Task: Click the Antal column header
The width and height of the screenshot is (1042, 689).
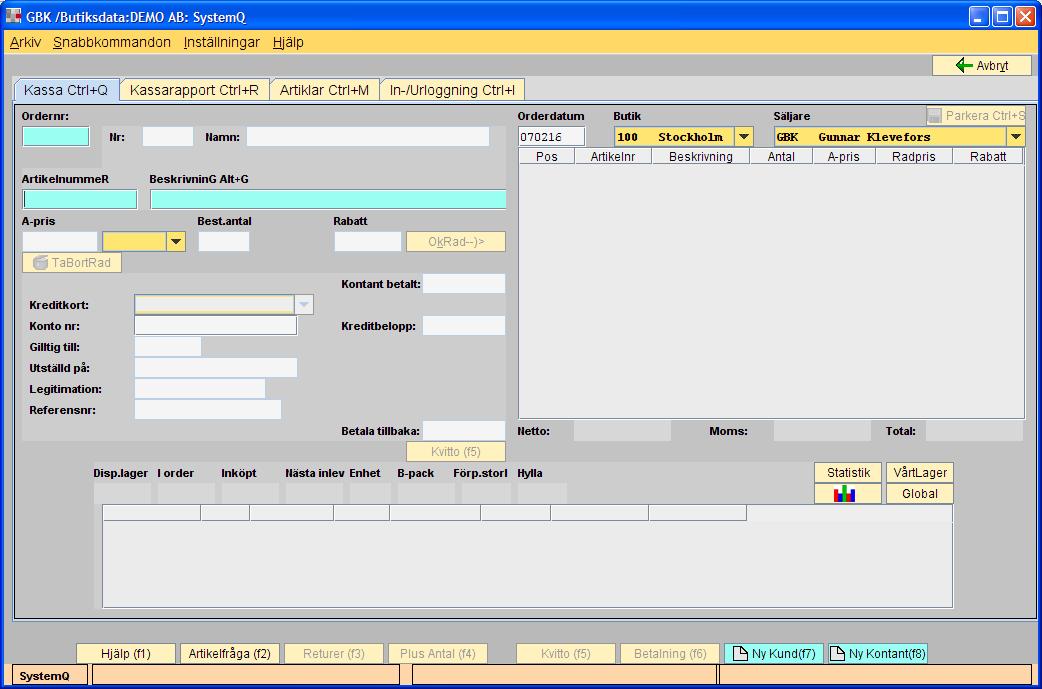Action: 781,157
